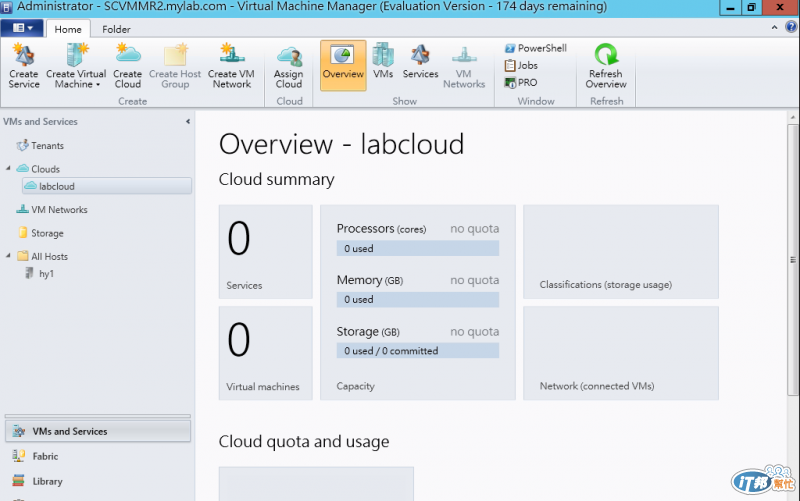Click the Virtual machines count tile
The height and width of the screenshot is (501, 800).
point(265,353)
